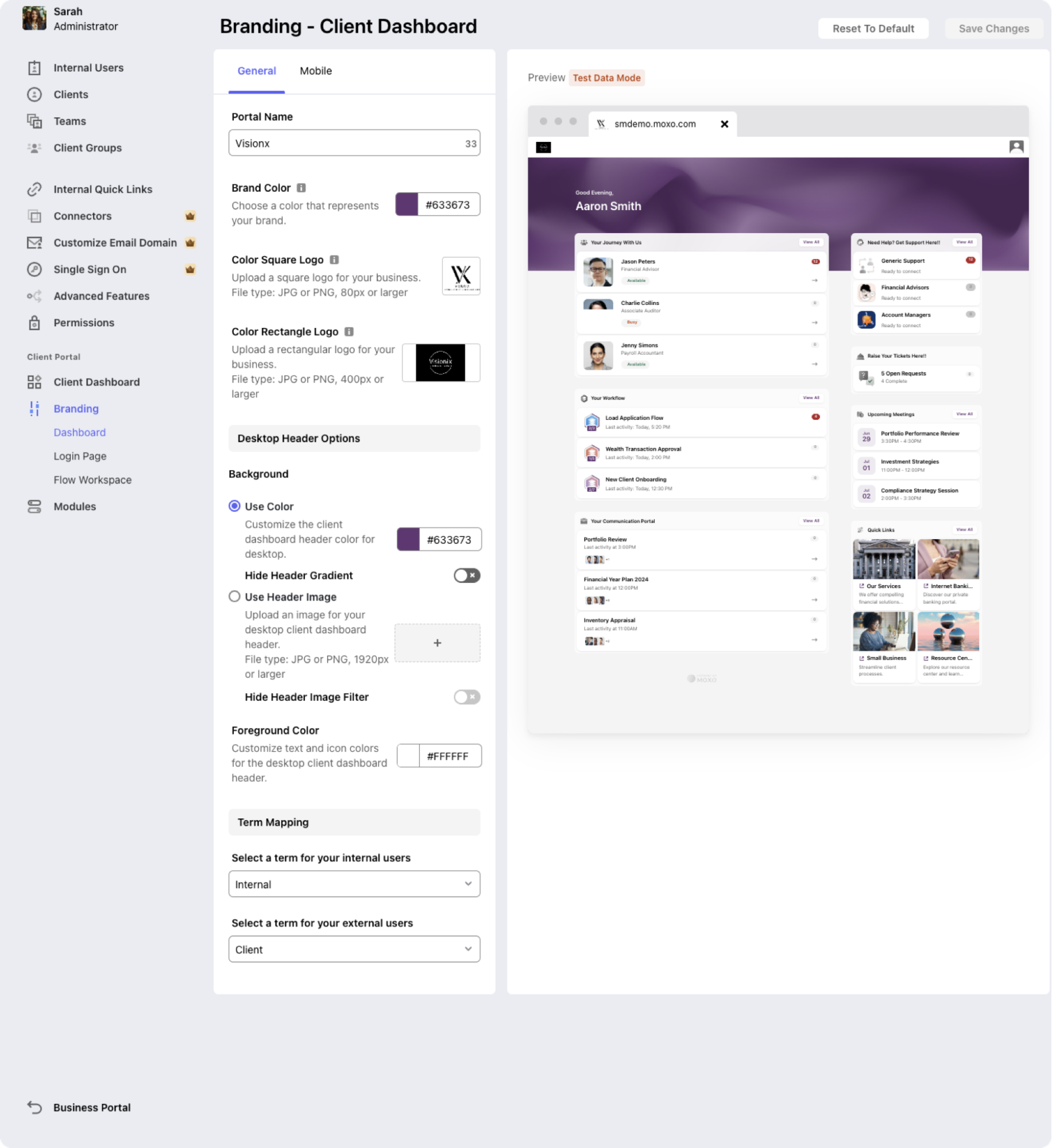
Task: Open the Permissions section
Action: 84,322
